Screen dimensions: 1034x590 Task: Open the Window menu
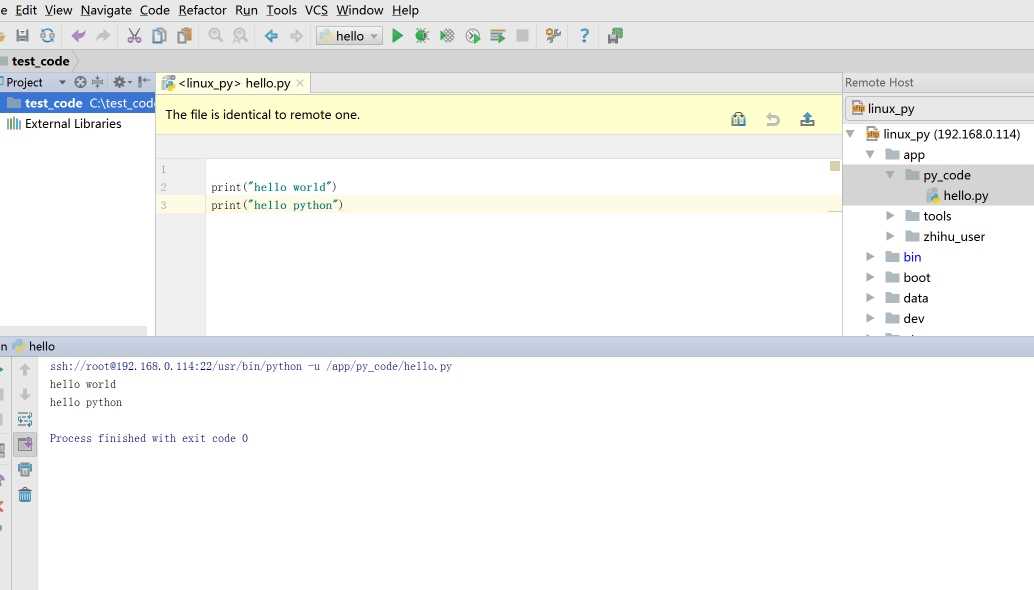(x=359, y=10)
